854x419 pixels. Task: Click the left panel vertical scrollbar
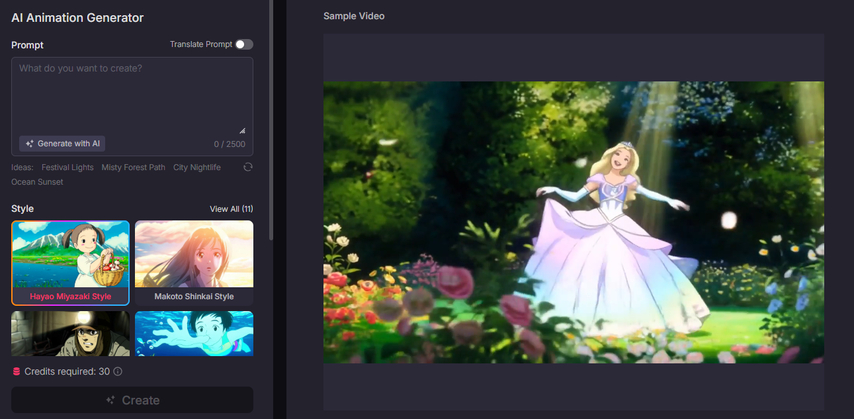point(272,100)
